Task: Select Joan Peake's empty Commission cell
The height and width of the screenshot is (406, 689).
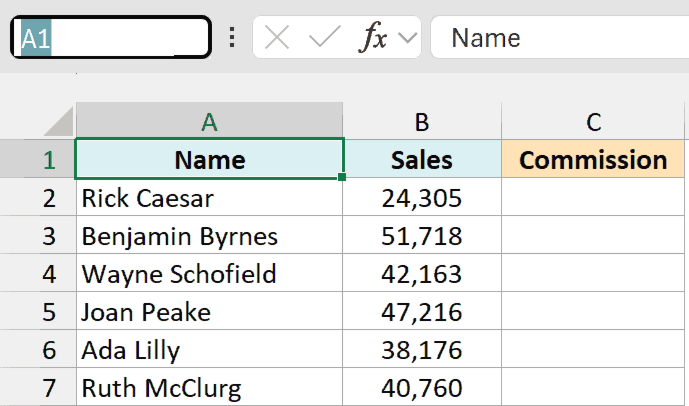Action: pos(593,311)
